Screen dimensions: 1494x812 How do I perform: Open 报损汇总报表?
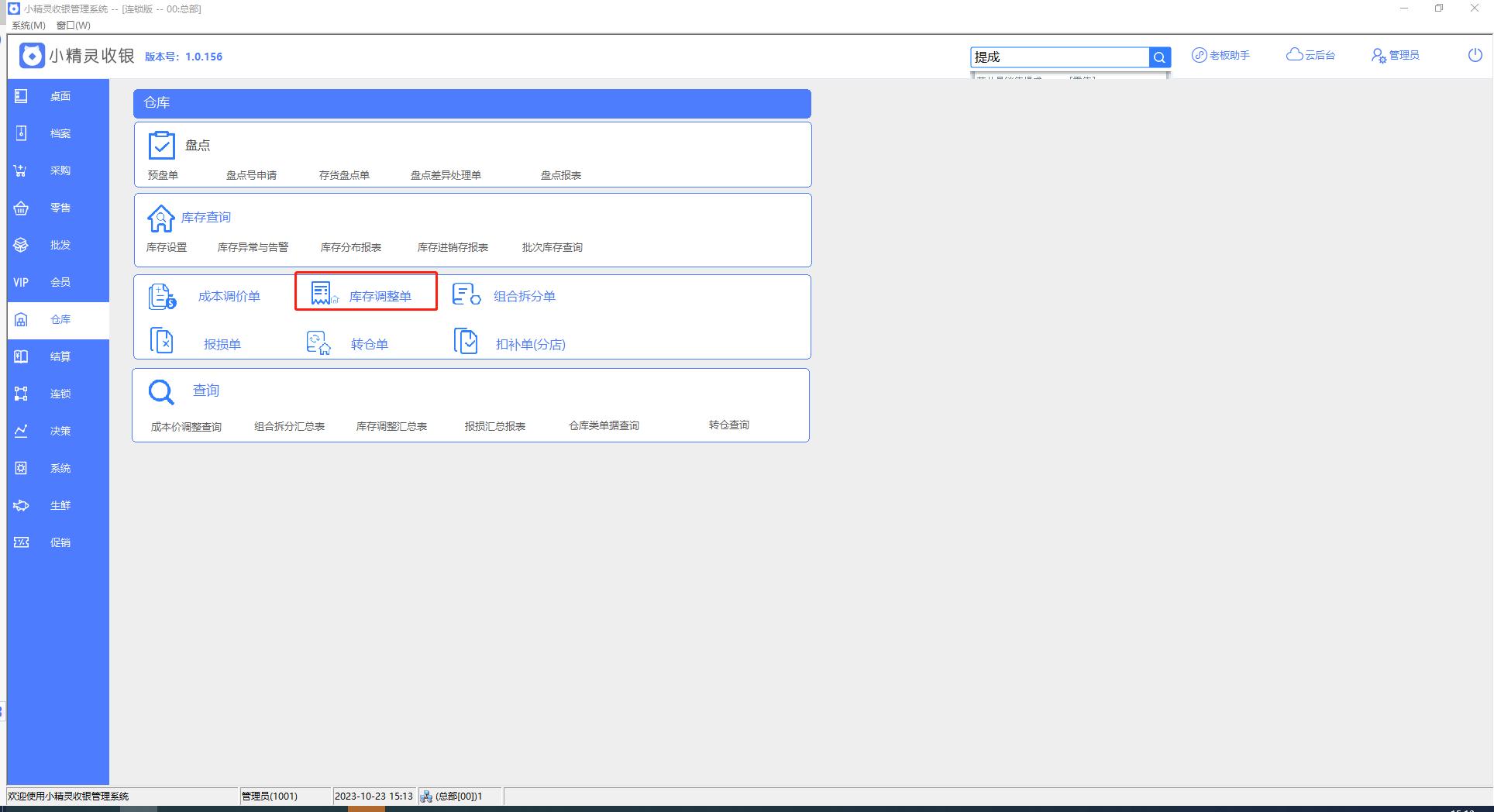[495, 426]
